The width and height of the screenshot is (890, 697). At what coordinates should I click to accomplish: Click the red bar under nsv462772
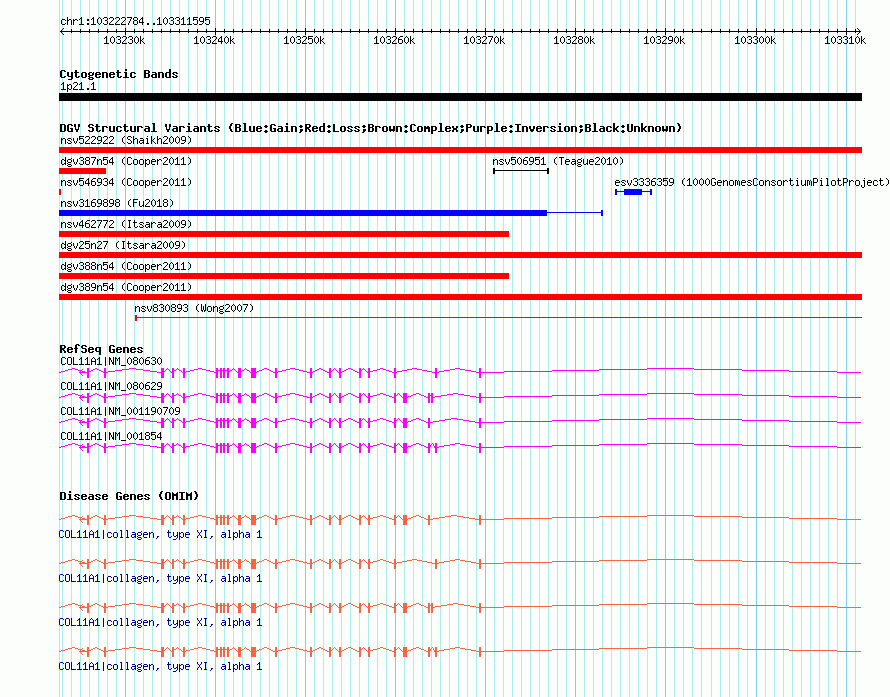(x=284, y=234)
